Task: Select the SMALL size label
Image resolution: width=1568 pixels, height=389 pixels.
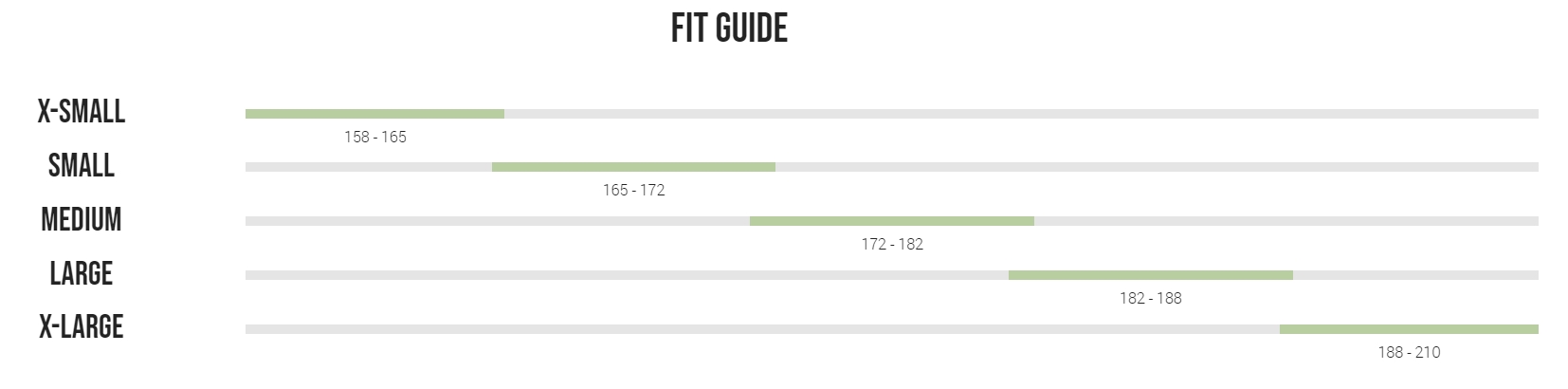Action: pos(82,165)
